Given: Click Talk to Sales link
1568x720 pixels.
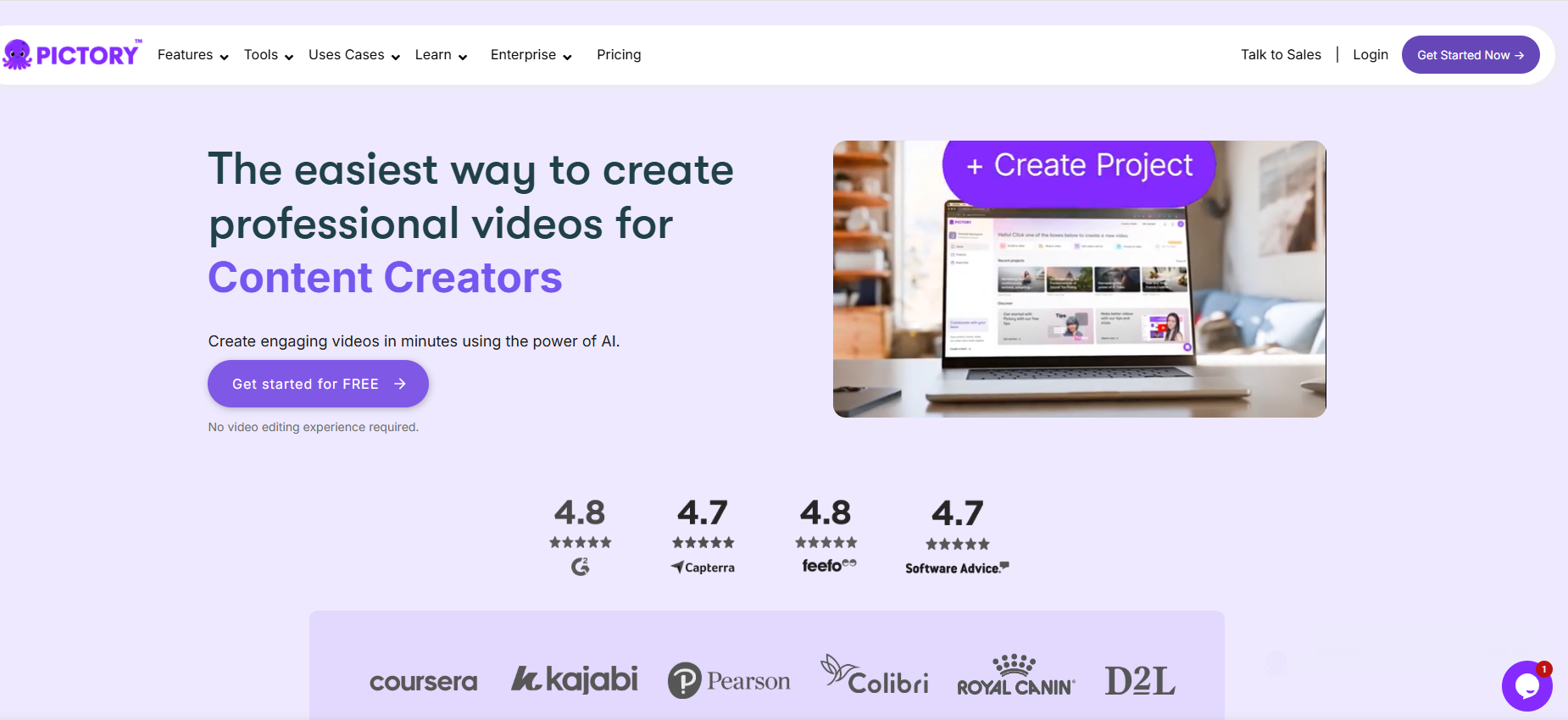Looking at the screenshot, I should tap(1281, 55).
